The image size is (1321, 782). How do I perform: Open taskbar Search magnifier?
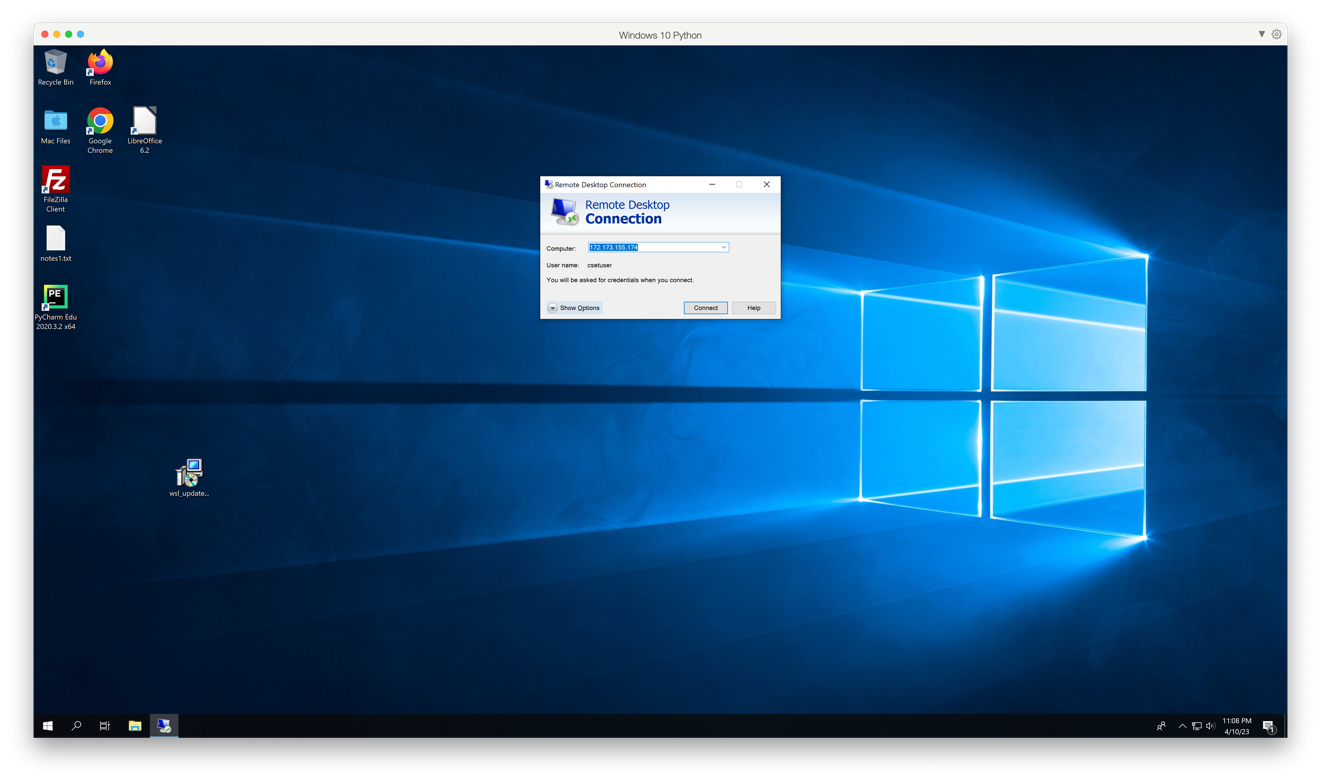(76, 726)
